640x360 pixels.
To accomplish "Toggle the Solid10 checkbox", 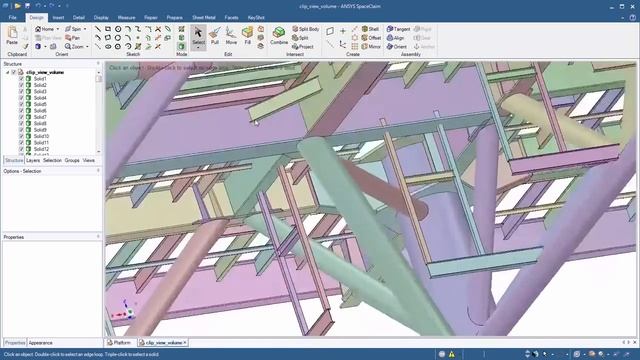I will click(21, 136).
